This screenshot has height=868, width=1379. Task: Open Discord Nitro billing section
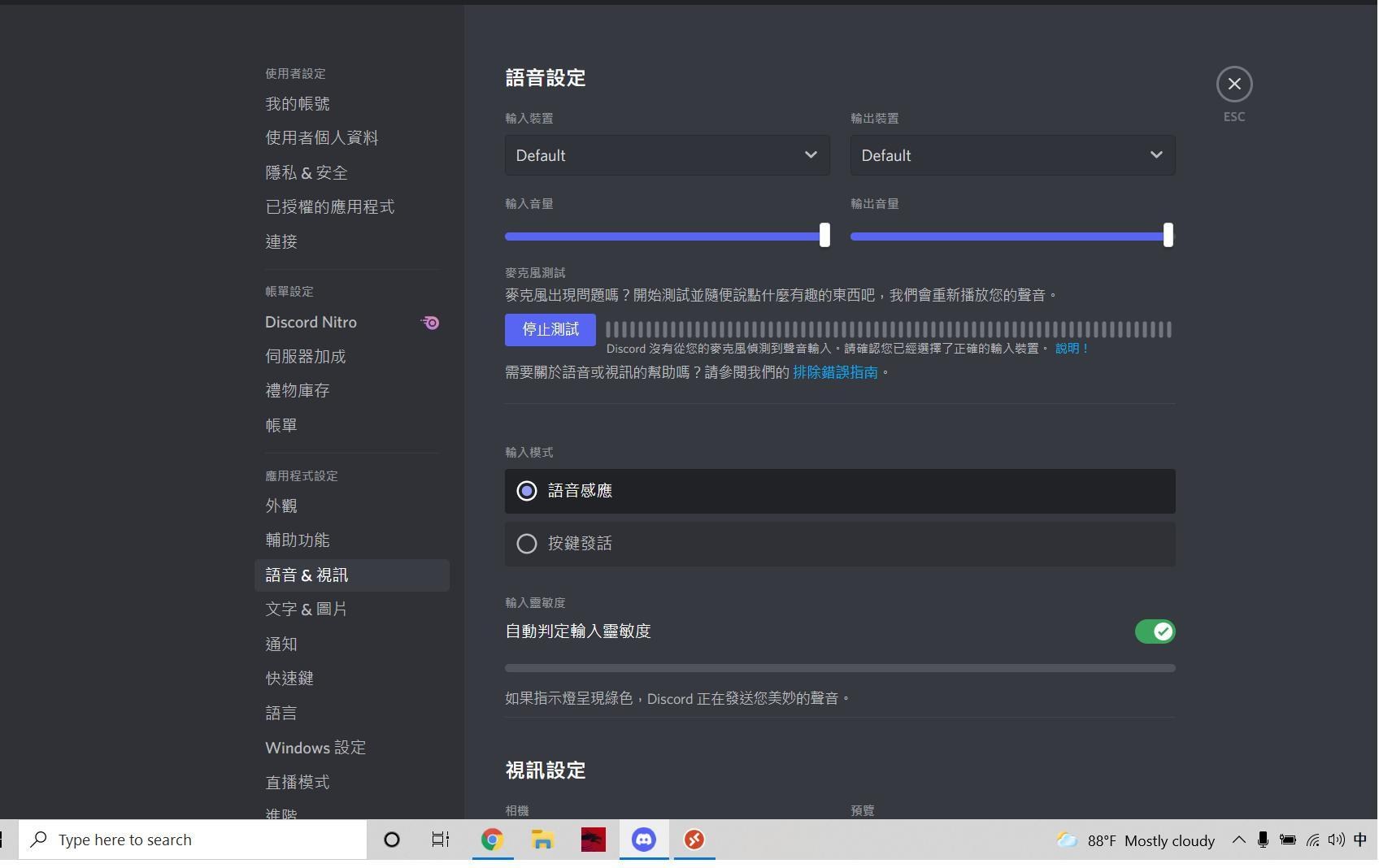[x=353, y=323]
